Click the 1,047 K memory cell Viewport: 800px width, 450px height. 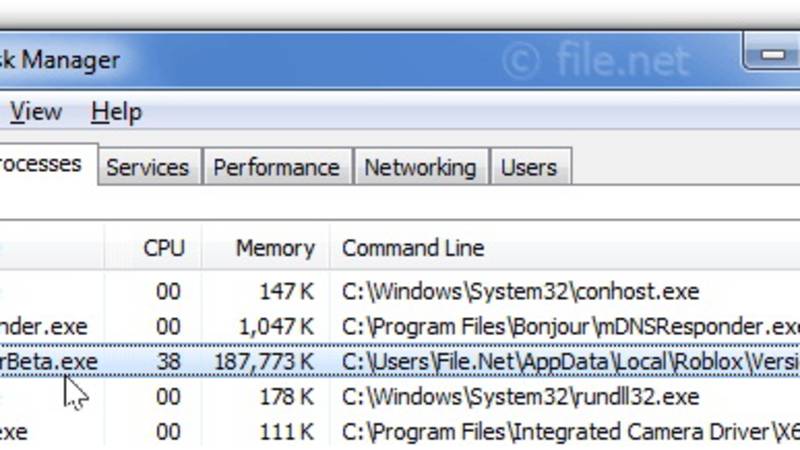[x=277, y=326]
